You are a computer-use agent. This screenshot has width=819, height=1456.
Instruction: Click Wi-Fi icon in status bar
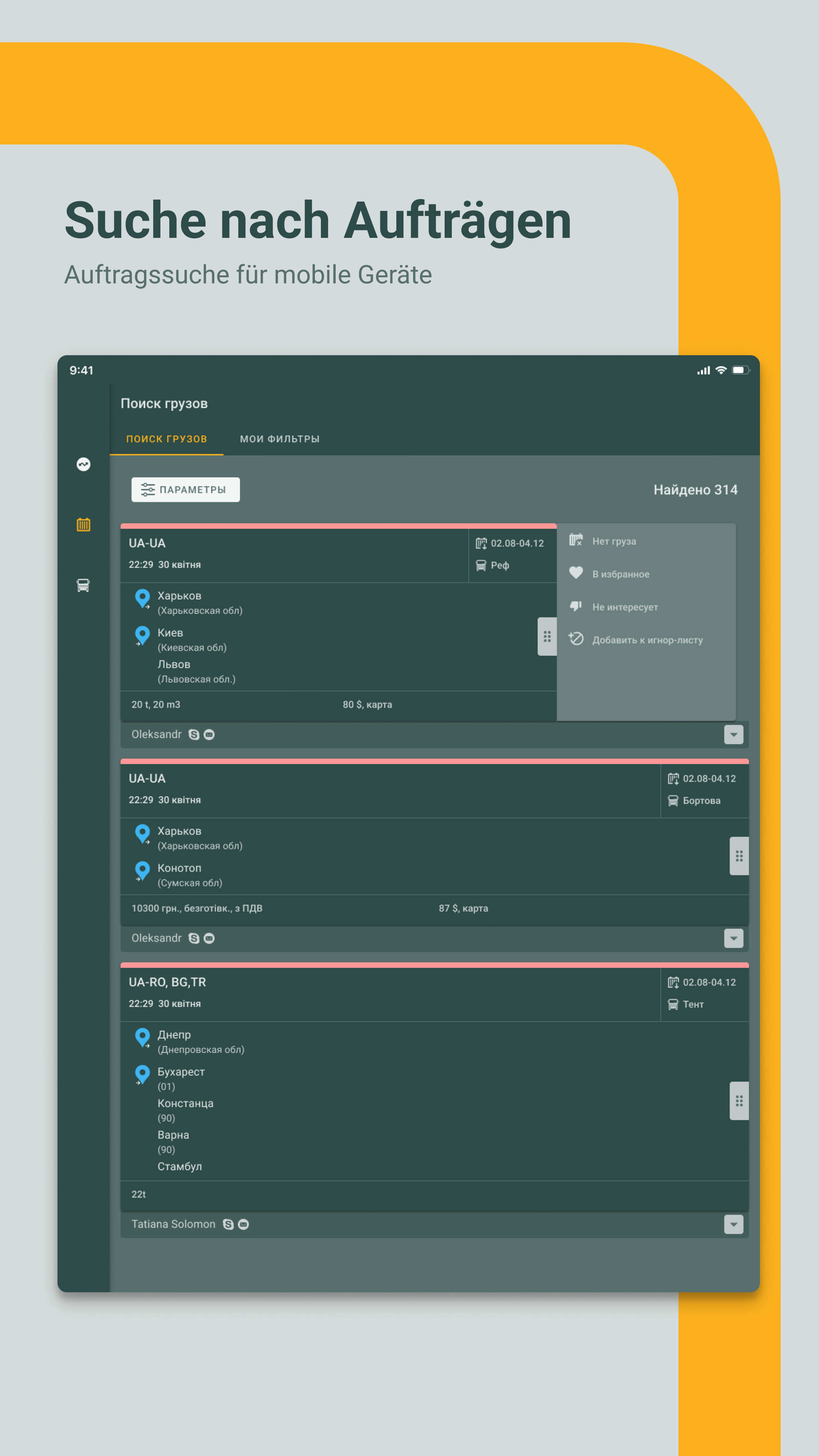point(721,370)
